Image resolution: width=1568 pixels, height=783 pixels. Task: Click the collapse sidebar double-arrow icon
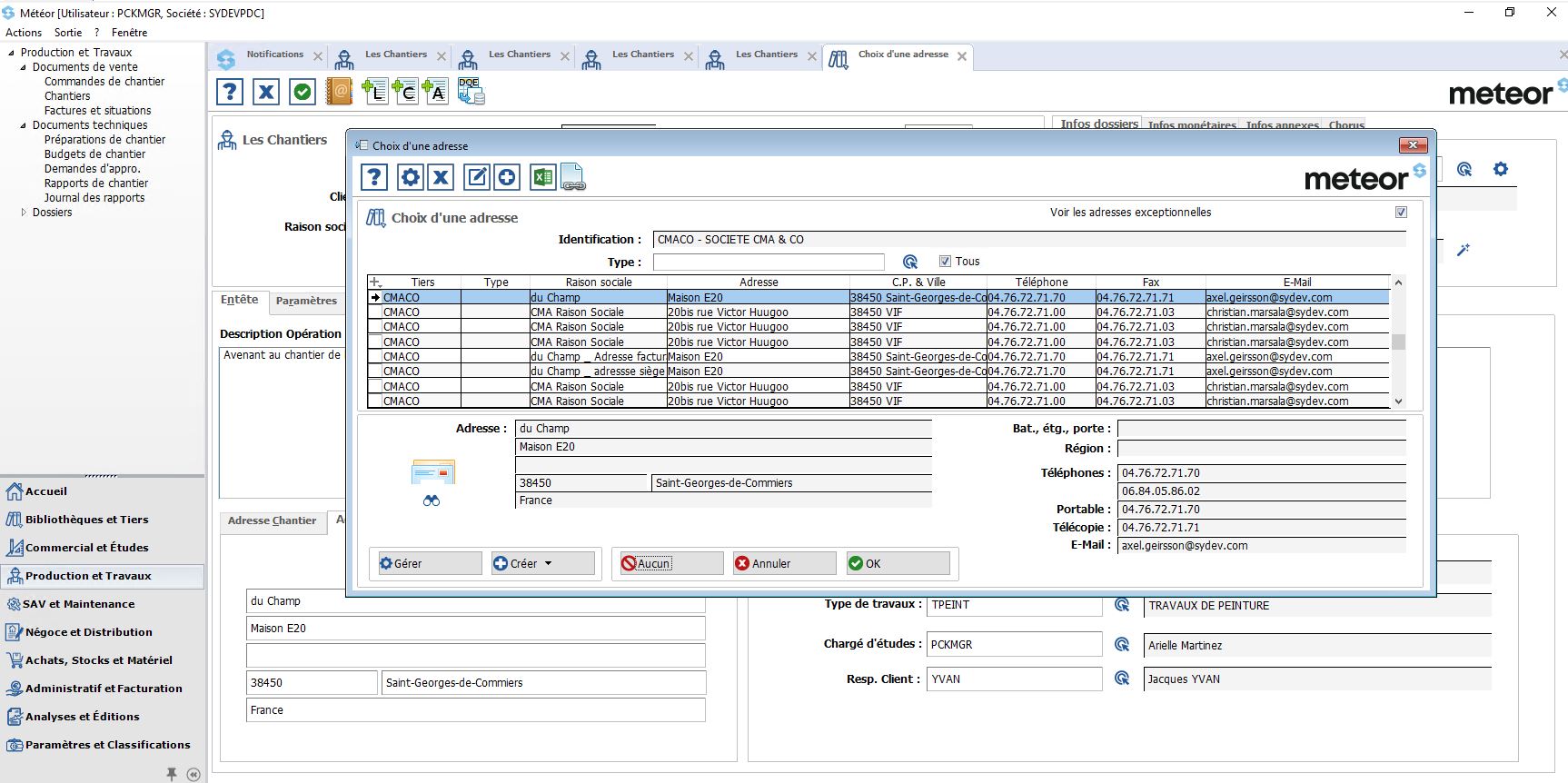point(194,774)
